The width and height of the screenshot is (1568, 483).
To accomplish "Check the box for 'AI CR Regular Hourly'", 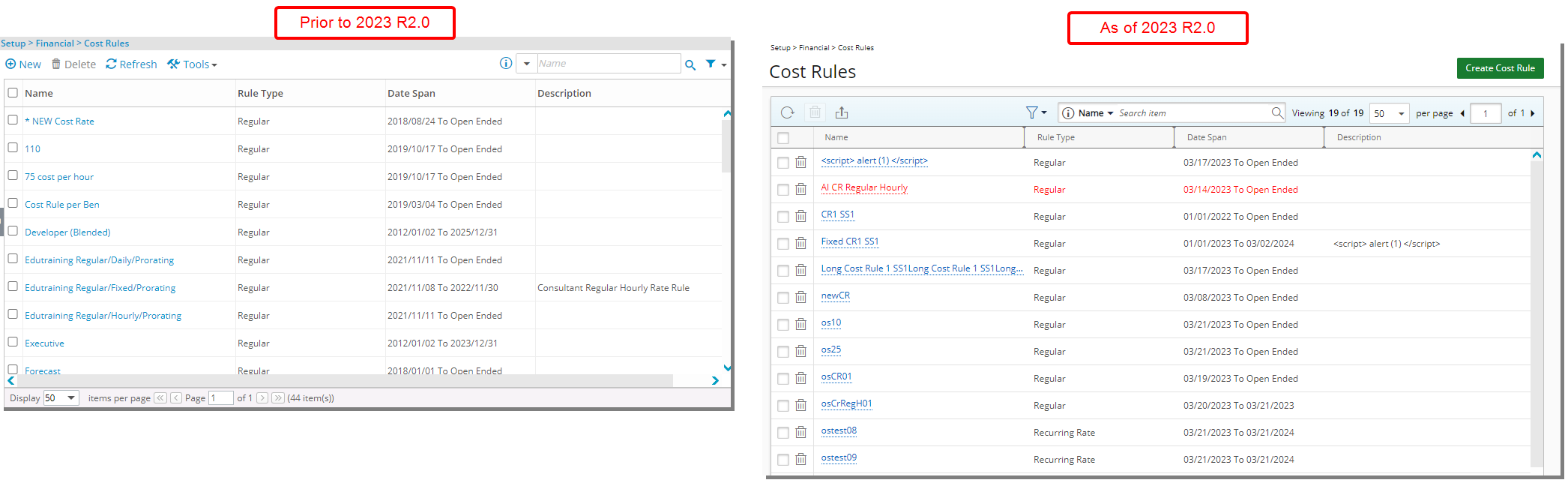I will pyautogui.click(x=783, y=190).
